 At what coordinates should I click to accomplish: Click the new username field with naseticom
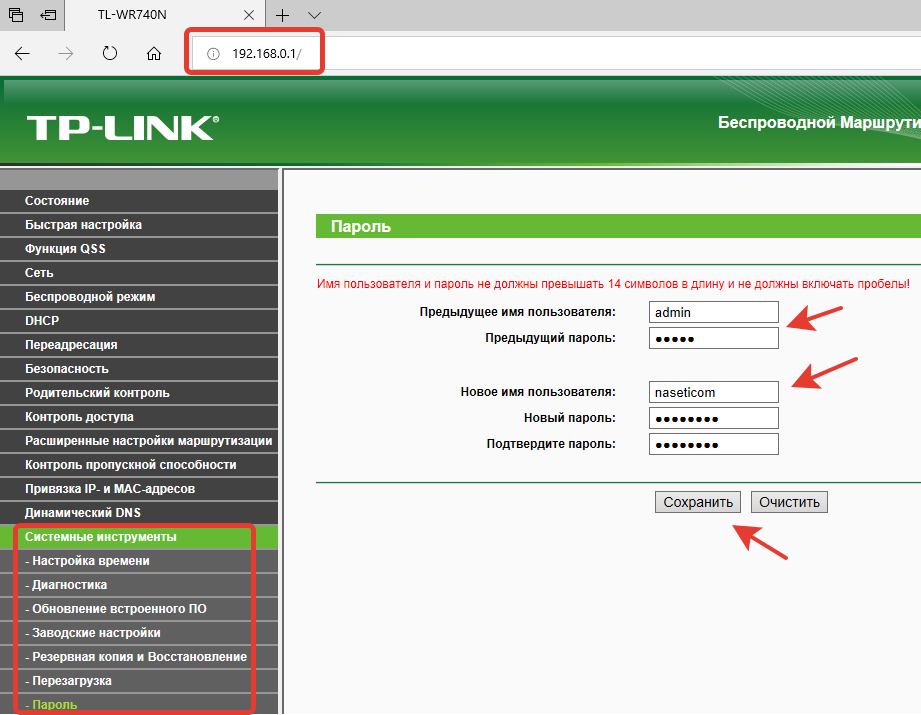(x=714, y=392)
